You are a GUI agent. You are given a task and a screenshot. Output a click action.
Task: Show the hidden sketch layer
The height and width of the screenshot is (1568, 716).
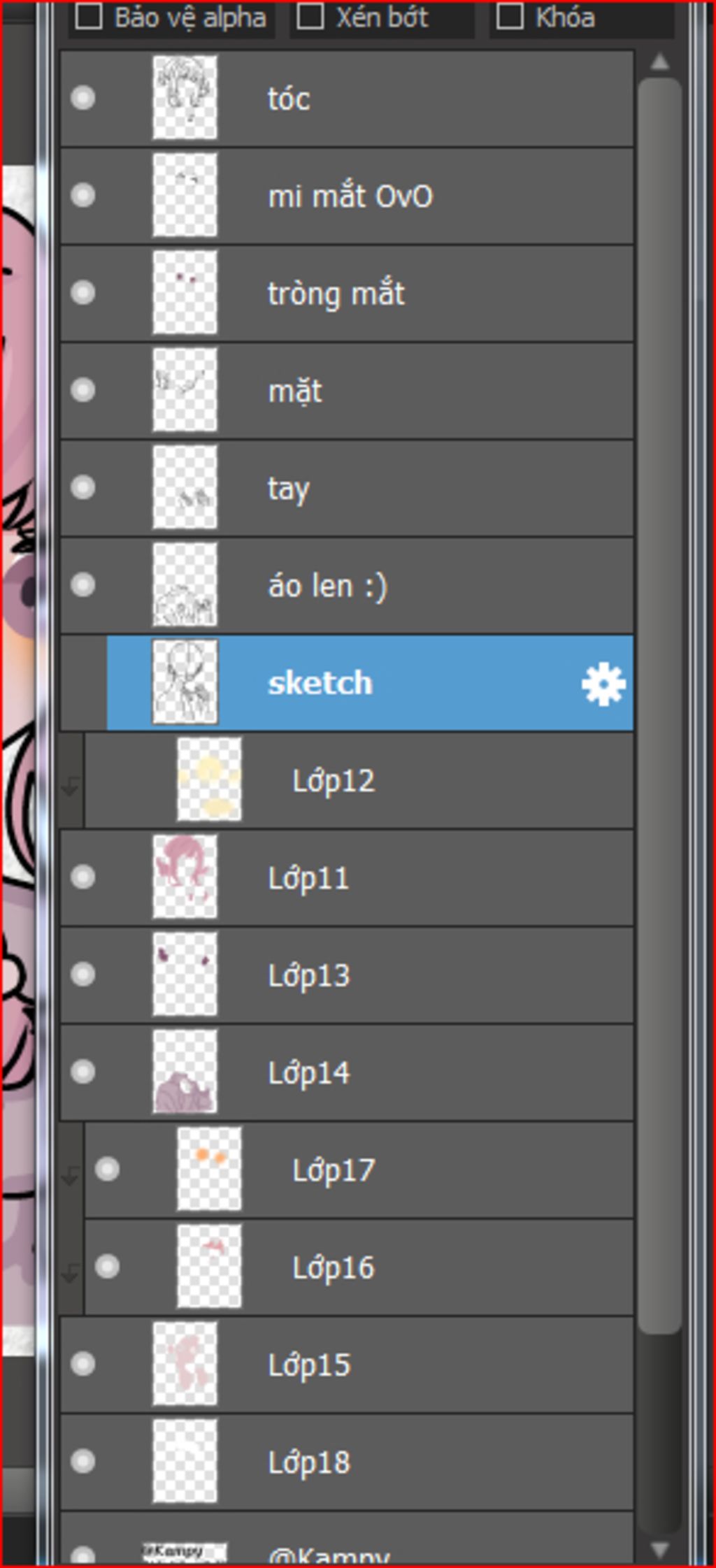click(83, 683)
